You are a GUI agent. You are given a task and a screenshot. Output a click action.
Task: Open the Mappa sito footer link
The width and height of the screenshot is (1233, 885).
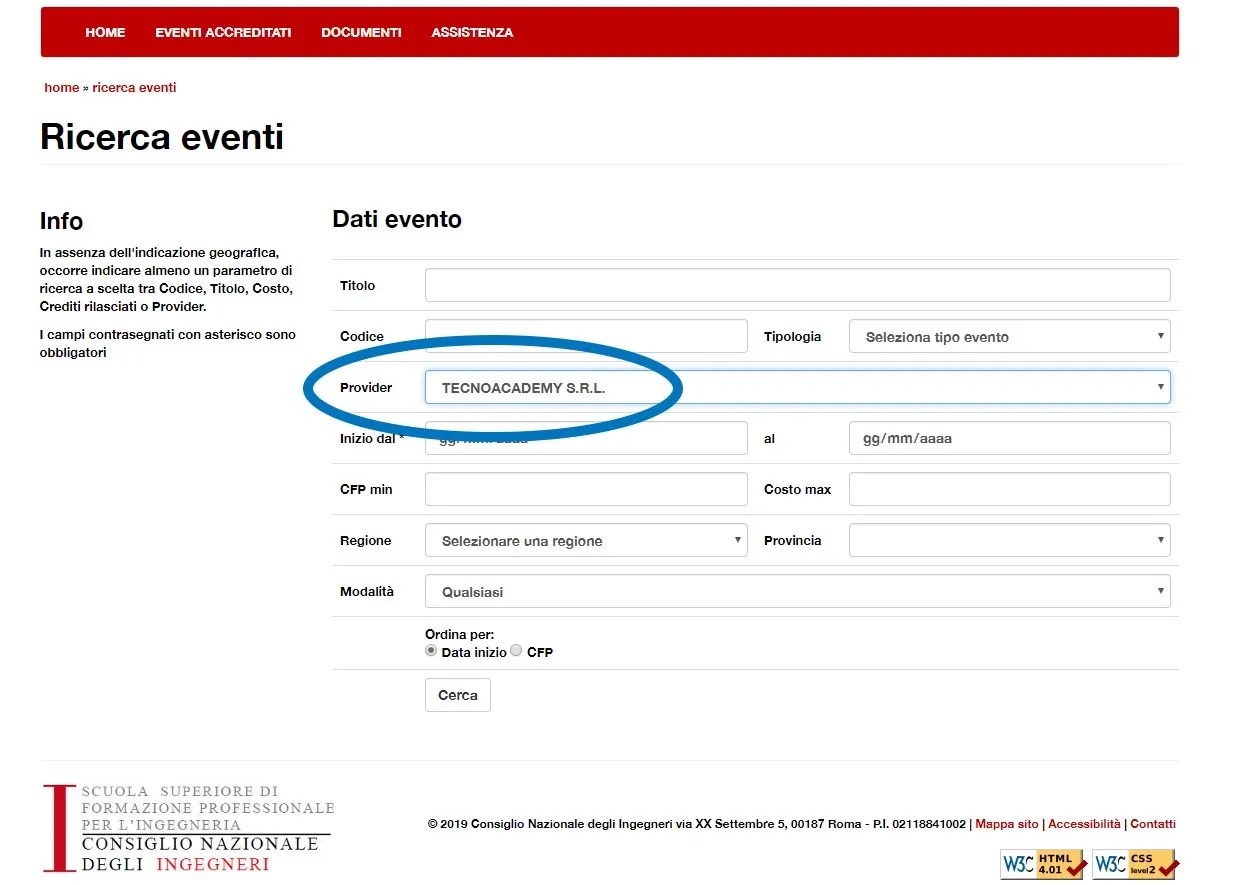1007,824
